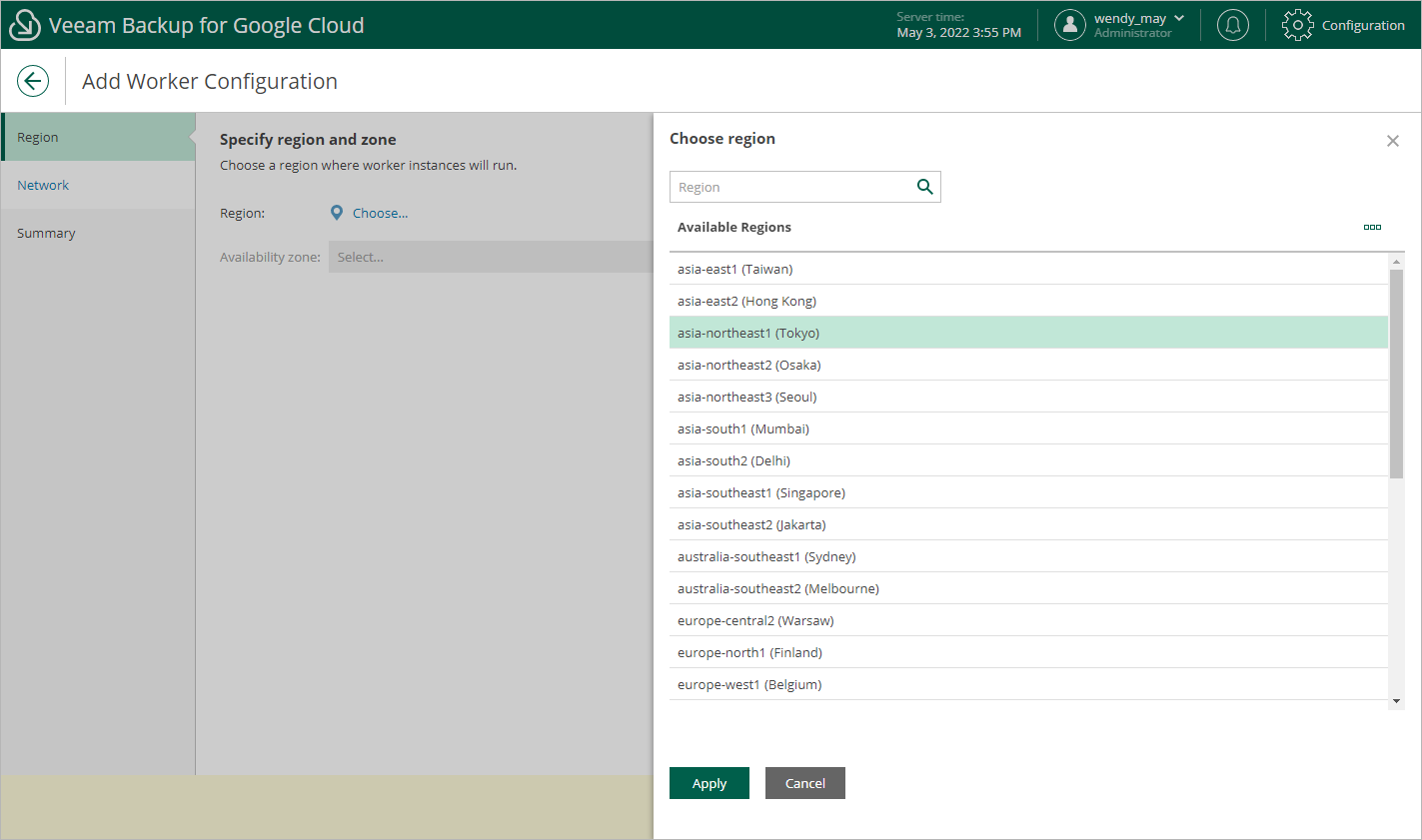
Task: Close the Choose region panel
Action: coord(1393,141)
